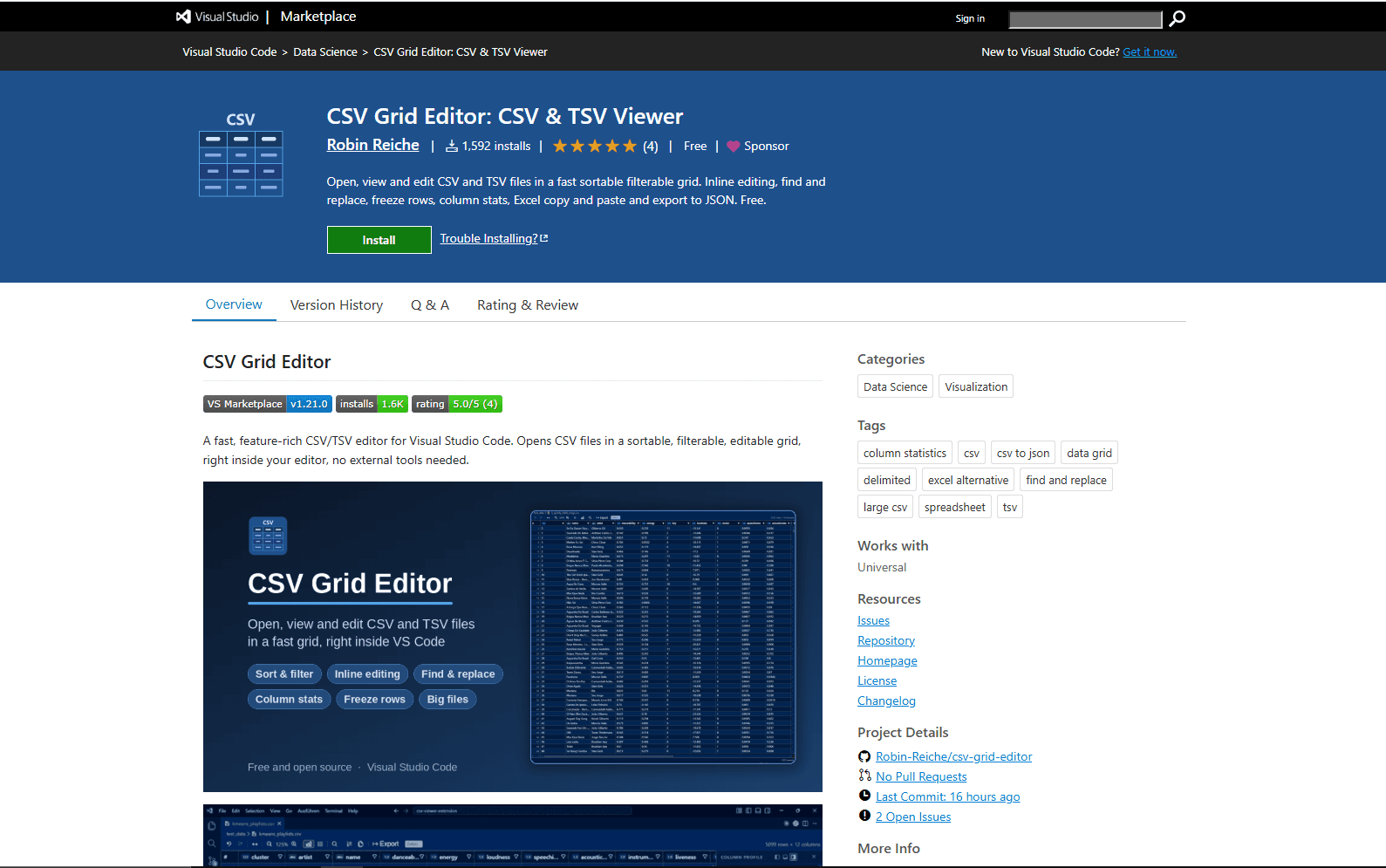Open the Issues resource link
The width and height of the screenshot is (1386, 868).
[873, 620]
